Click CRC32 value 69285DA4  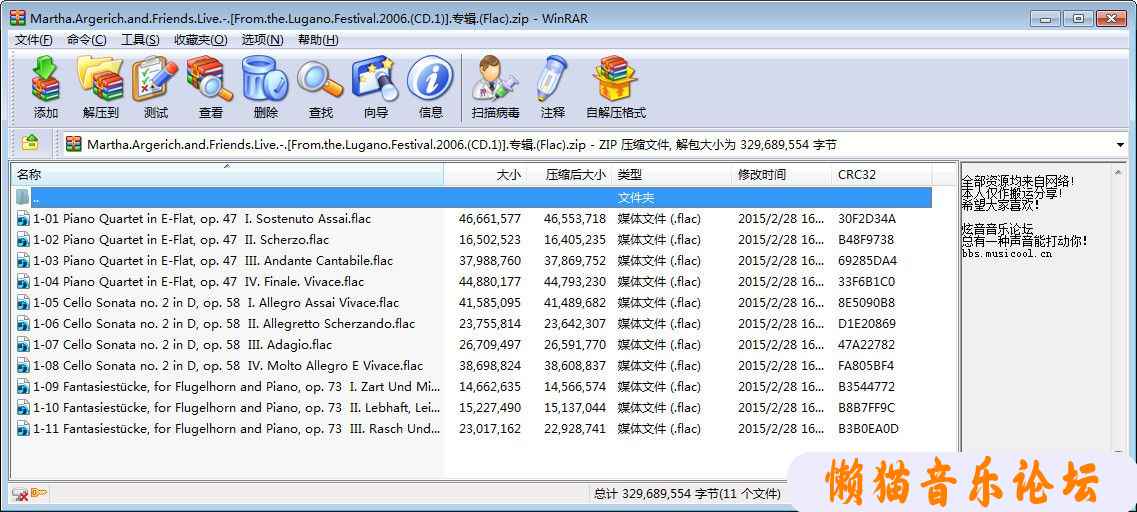867,260
